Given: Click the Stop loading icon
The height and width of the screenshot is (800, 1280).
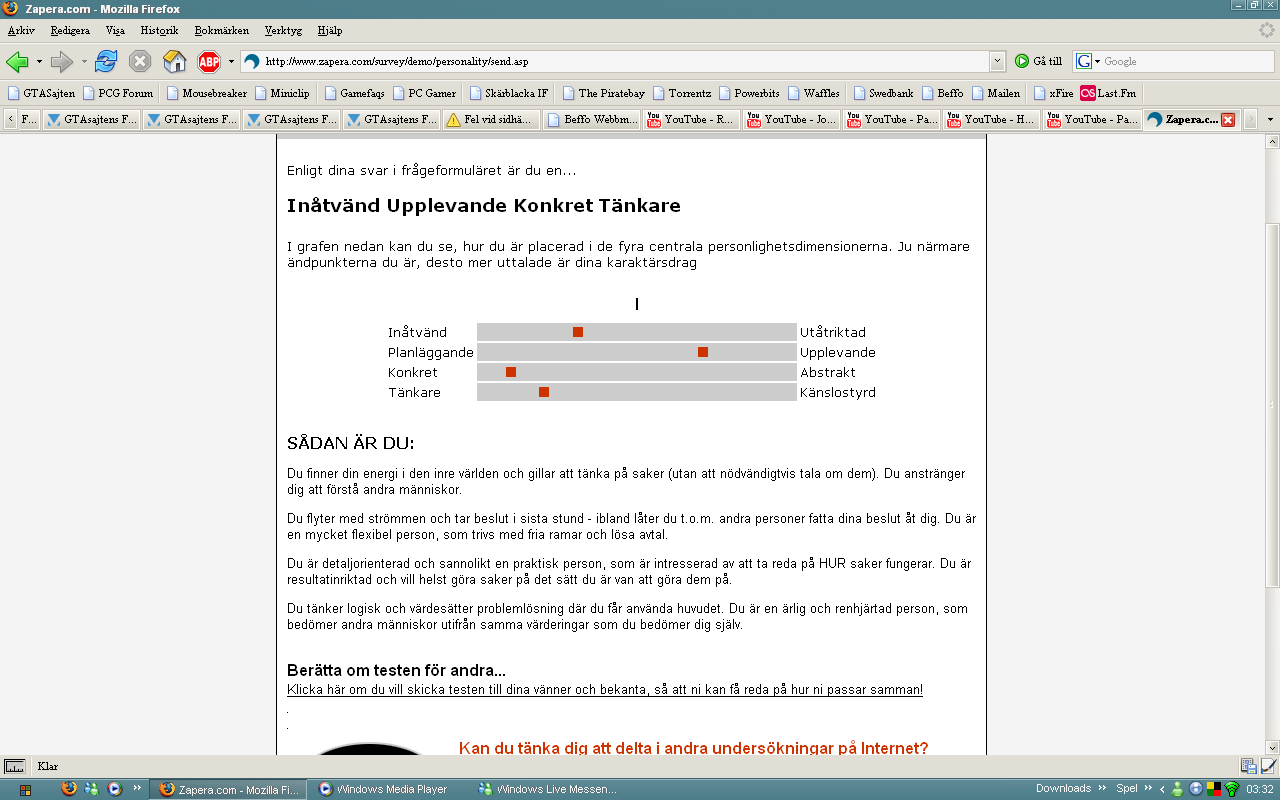Looking at the screenshot, I should click(140, 61).
